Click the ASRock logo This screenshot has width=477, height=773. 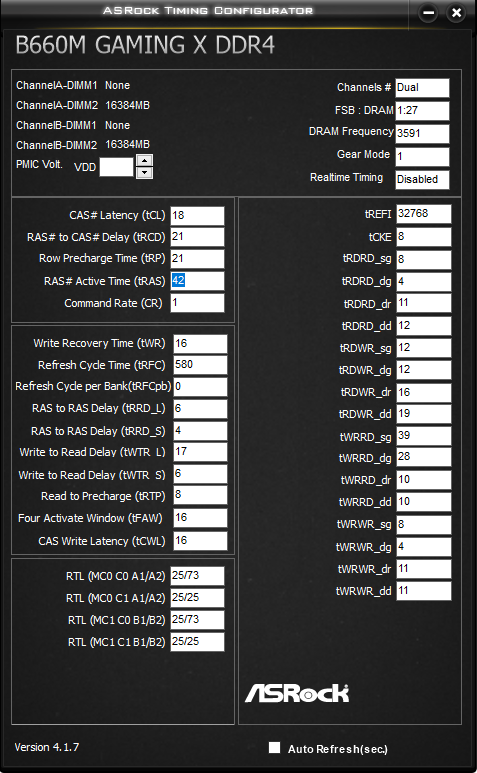tap(297, 693)
